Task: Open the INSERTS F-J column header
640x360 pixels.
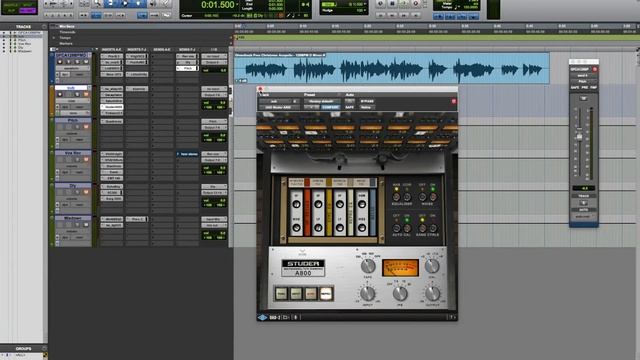Action: coord(137,50)
